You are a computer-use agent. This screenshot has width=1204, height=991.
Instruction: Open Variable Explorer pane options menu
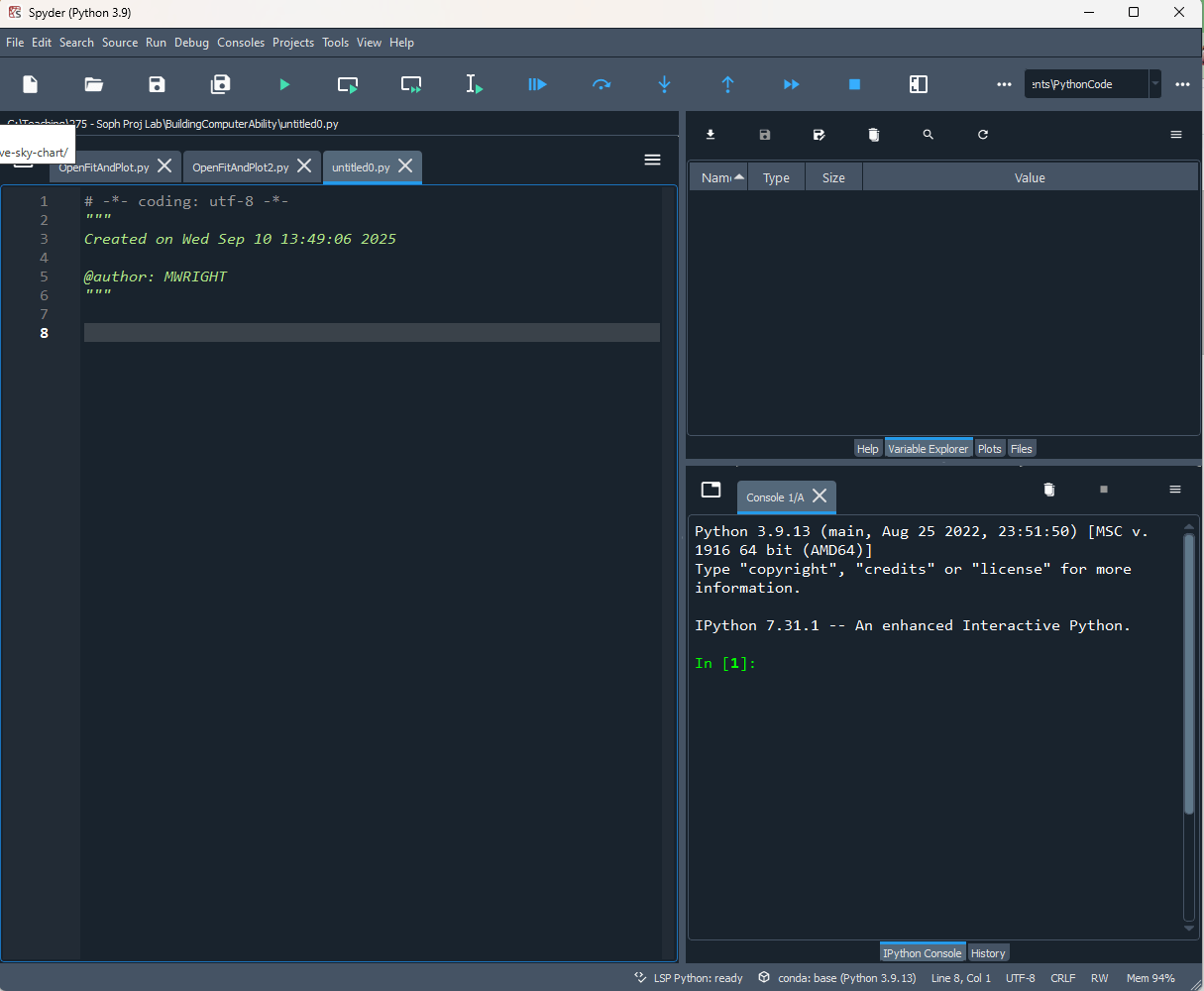[1176, 135]
